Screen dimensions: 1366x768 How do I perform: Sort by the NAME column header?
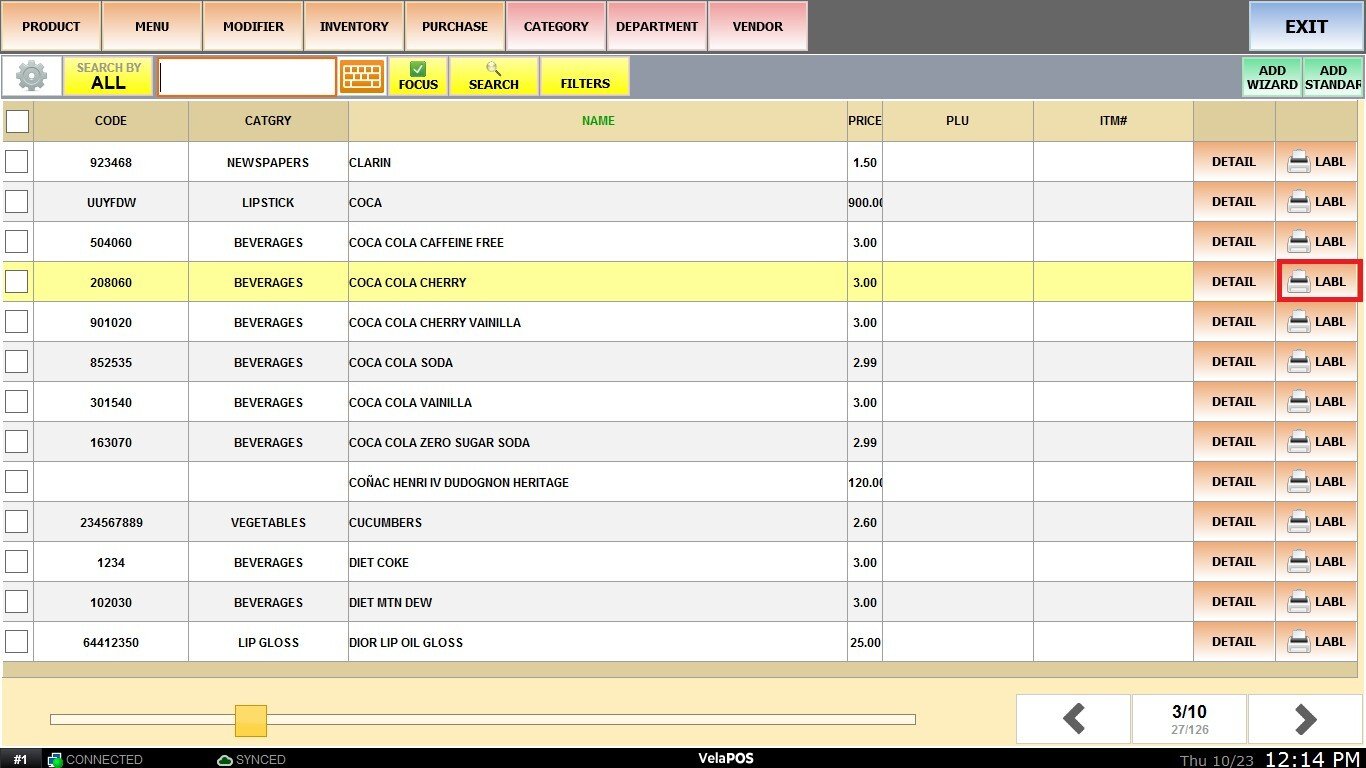(598, 121)
